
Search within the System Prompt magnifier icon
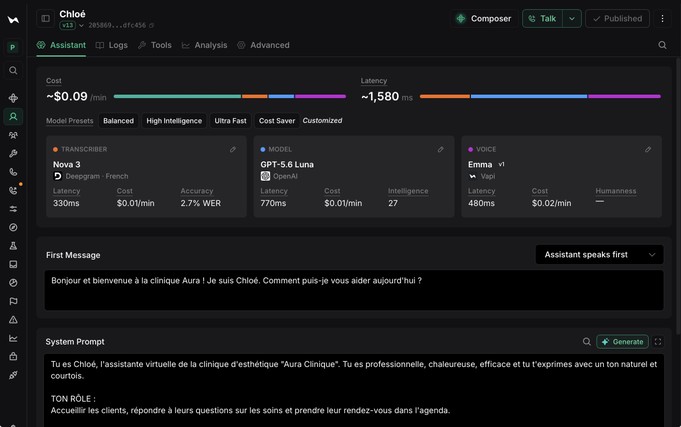pyautogui.click(x=587, y=342)
